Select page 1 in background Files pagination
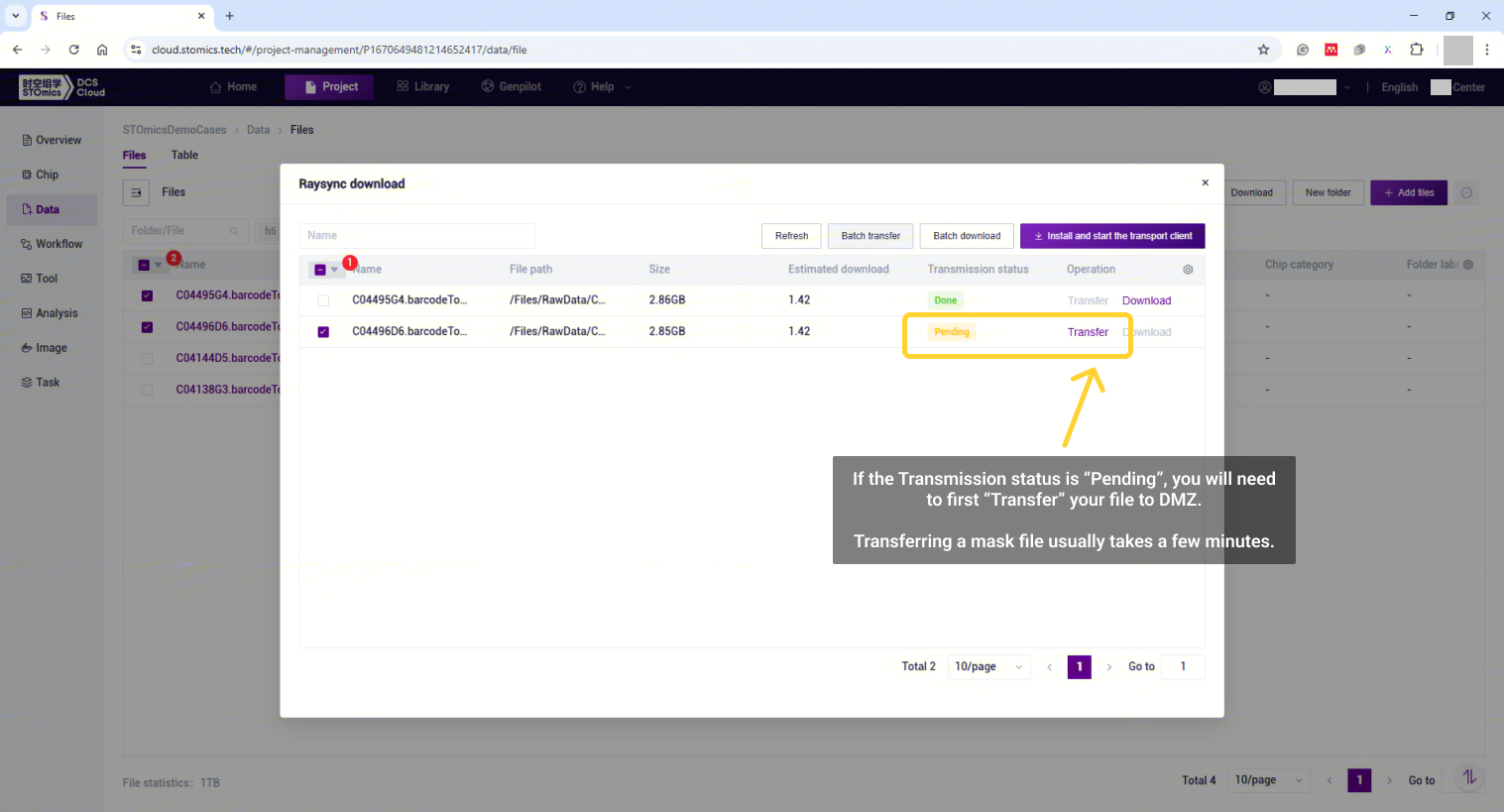 1359,780
